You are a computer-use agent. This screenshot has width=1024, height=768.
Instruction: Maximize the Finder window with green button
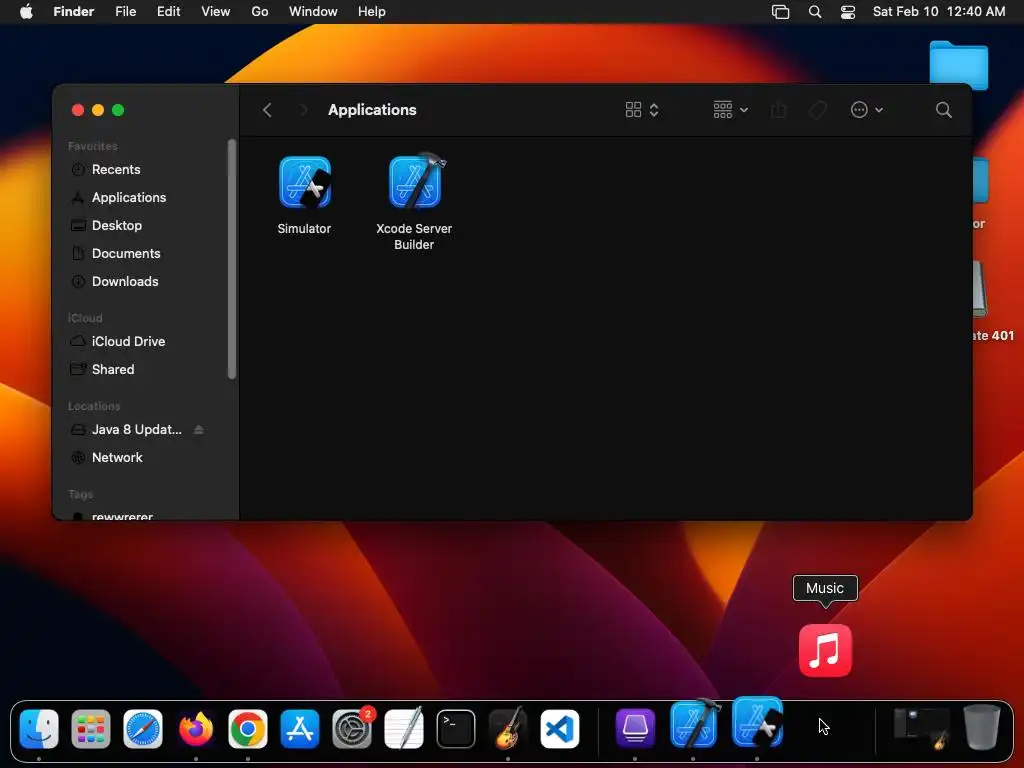pyautogui.click(x=118, y=110)
